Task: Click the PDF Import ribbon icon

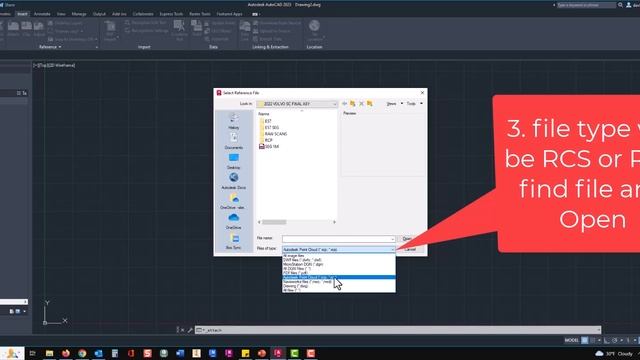Action: (110, 31)
